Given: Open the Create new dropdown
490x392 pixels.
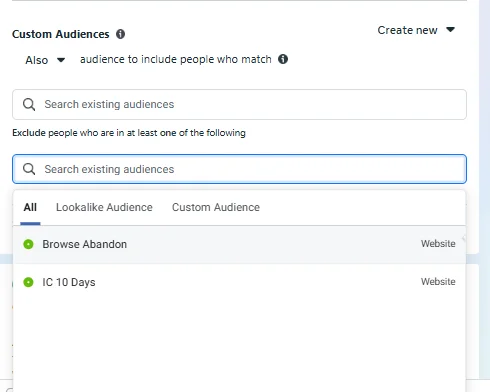Looking at the screenshot, I should (416, 30).
